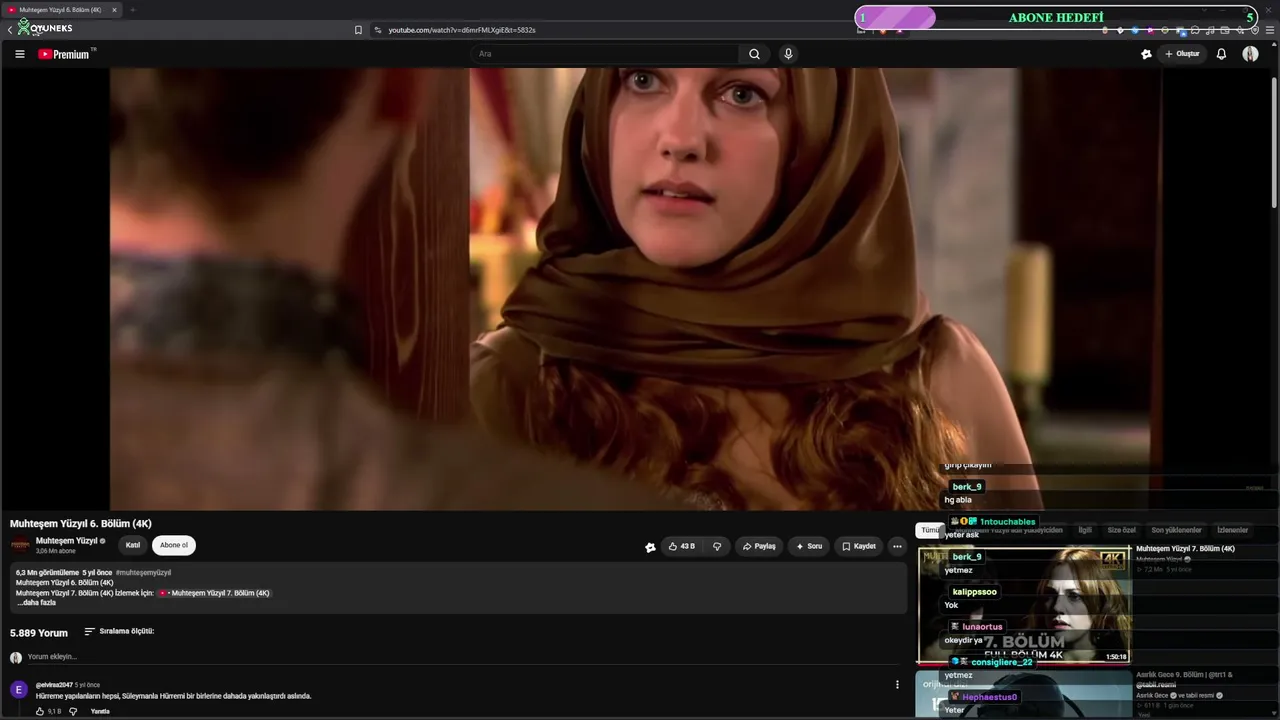Screen dimensions: 1280x720
Task: Start voice search with the microphone
Action: tap(788, 54)
